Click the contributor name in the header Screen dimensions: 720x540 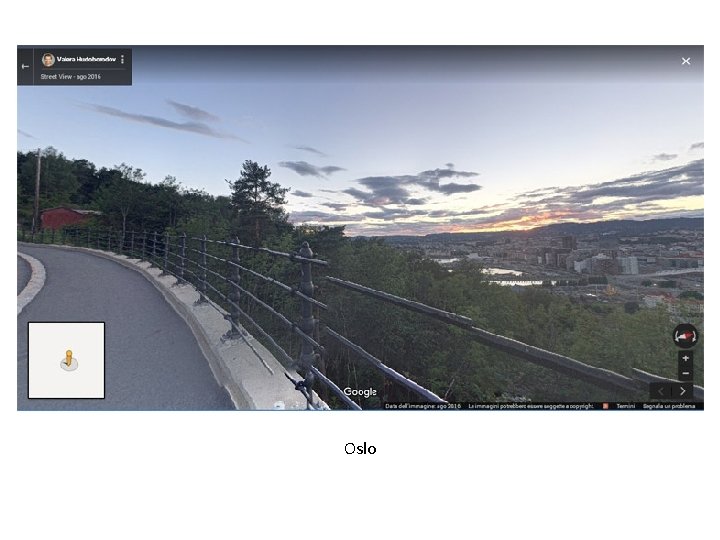click(x=86, y=59)
